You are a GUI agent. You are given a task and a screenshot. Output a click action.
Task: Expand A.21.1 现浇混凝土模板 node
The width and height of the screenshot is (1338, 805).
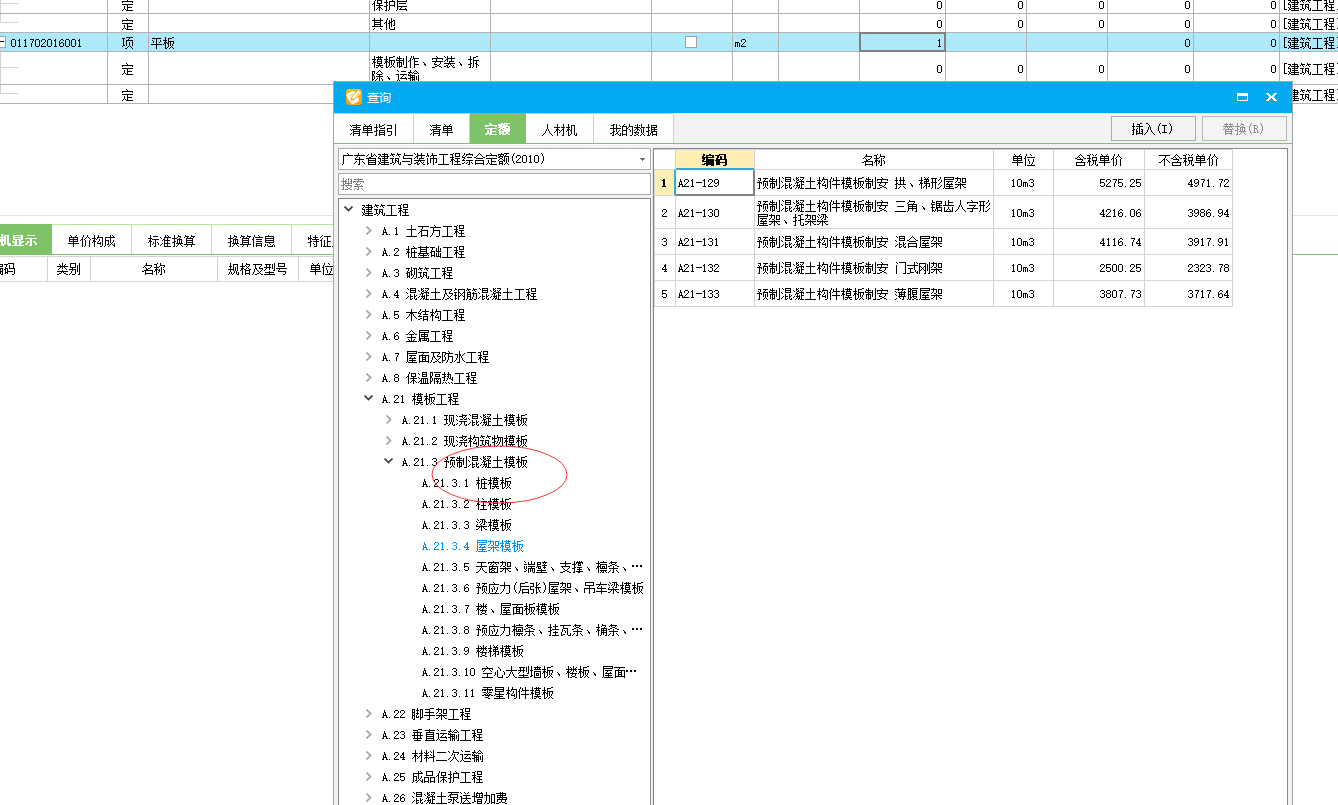388,420
